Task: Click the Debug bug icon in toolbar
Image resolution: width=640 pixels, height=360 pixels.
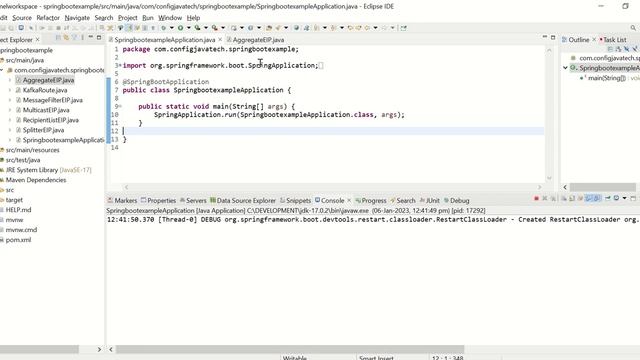Action: coord(163,28)
